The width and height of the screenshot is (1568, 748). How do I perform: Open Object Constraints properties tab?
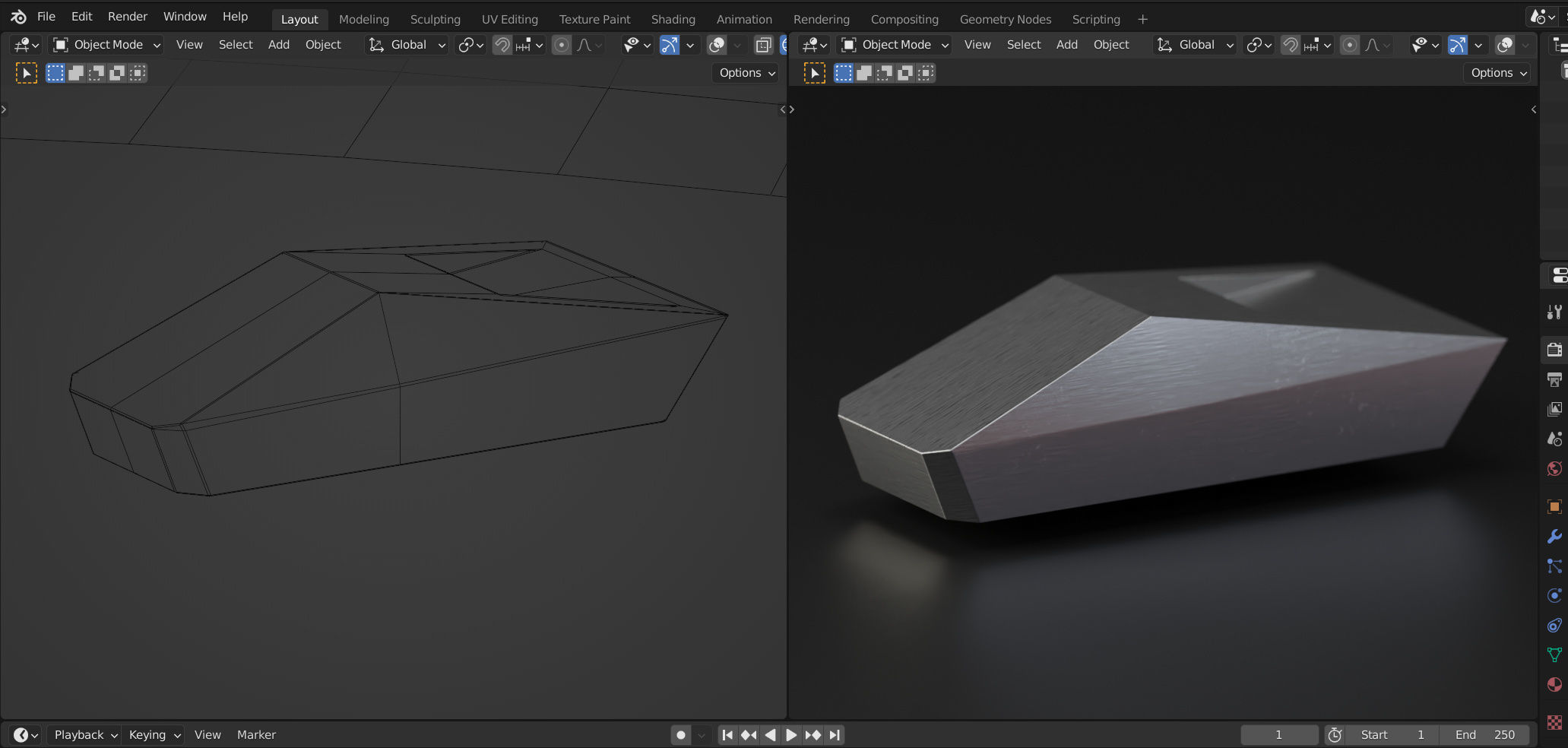pyautogui.click(x=1554, y=625)
